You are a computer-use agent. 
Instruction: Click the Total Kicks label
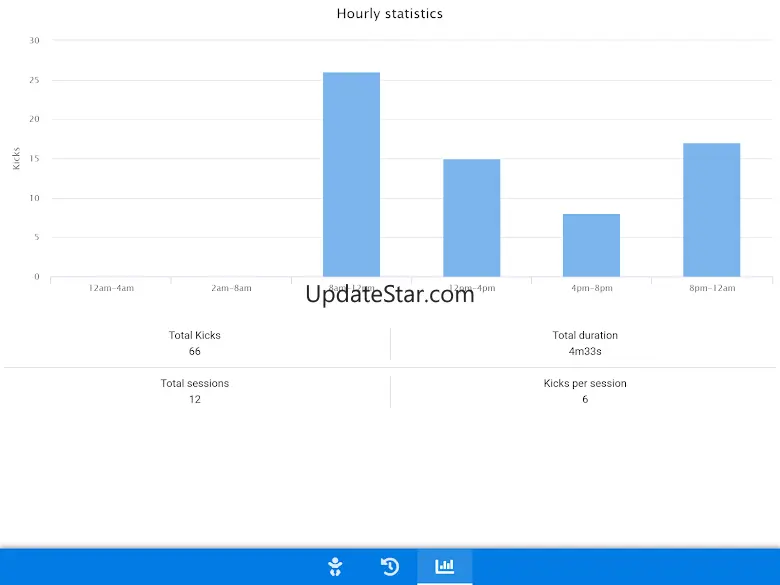point(195,335)
